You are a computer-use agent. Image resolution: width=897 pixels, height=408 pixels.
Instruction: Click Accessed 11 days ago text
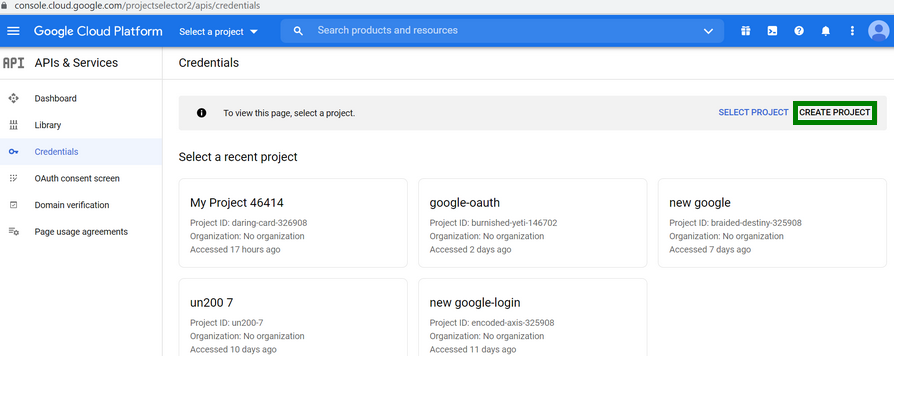[473, 349]
